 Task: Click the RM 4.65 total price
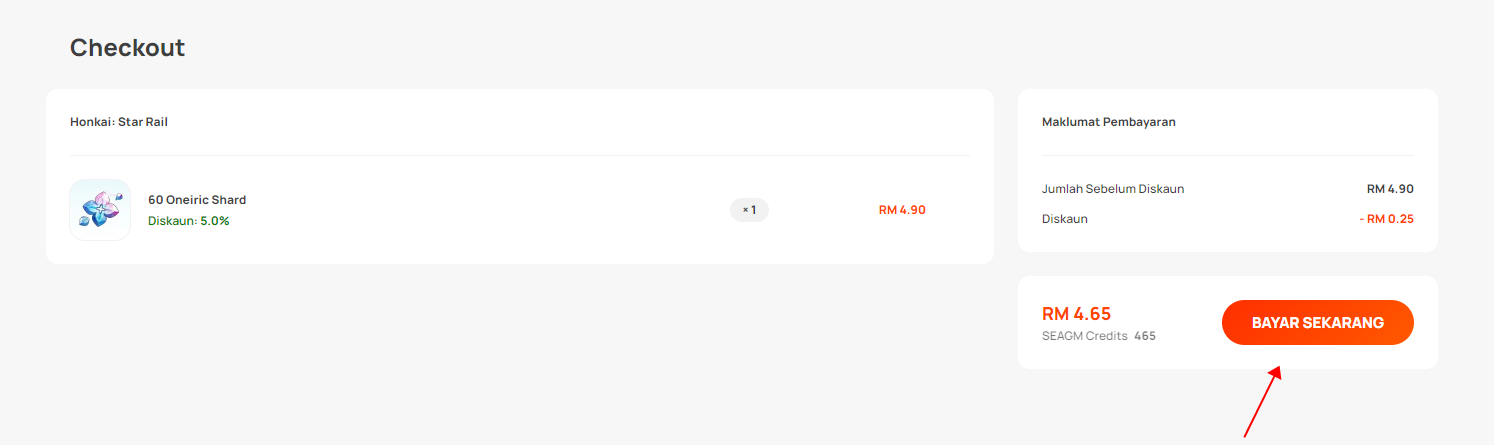1077,314
